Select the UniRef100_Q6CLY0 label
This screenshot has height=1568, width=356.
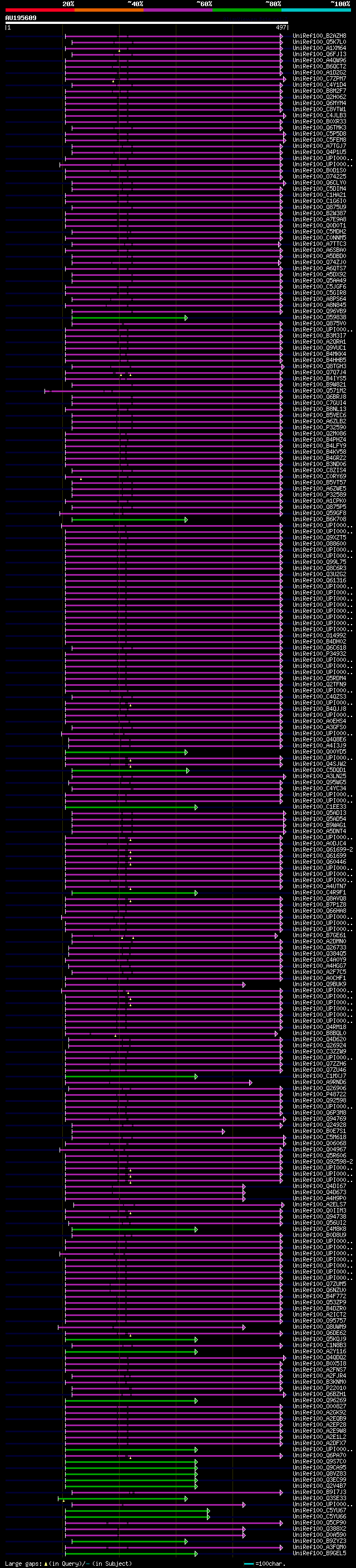tap(319, 182)
